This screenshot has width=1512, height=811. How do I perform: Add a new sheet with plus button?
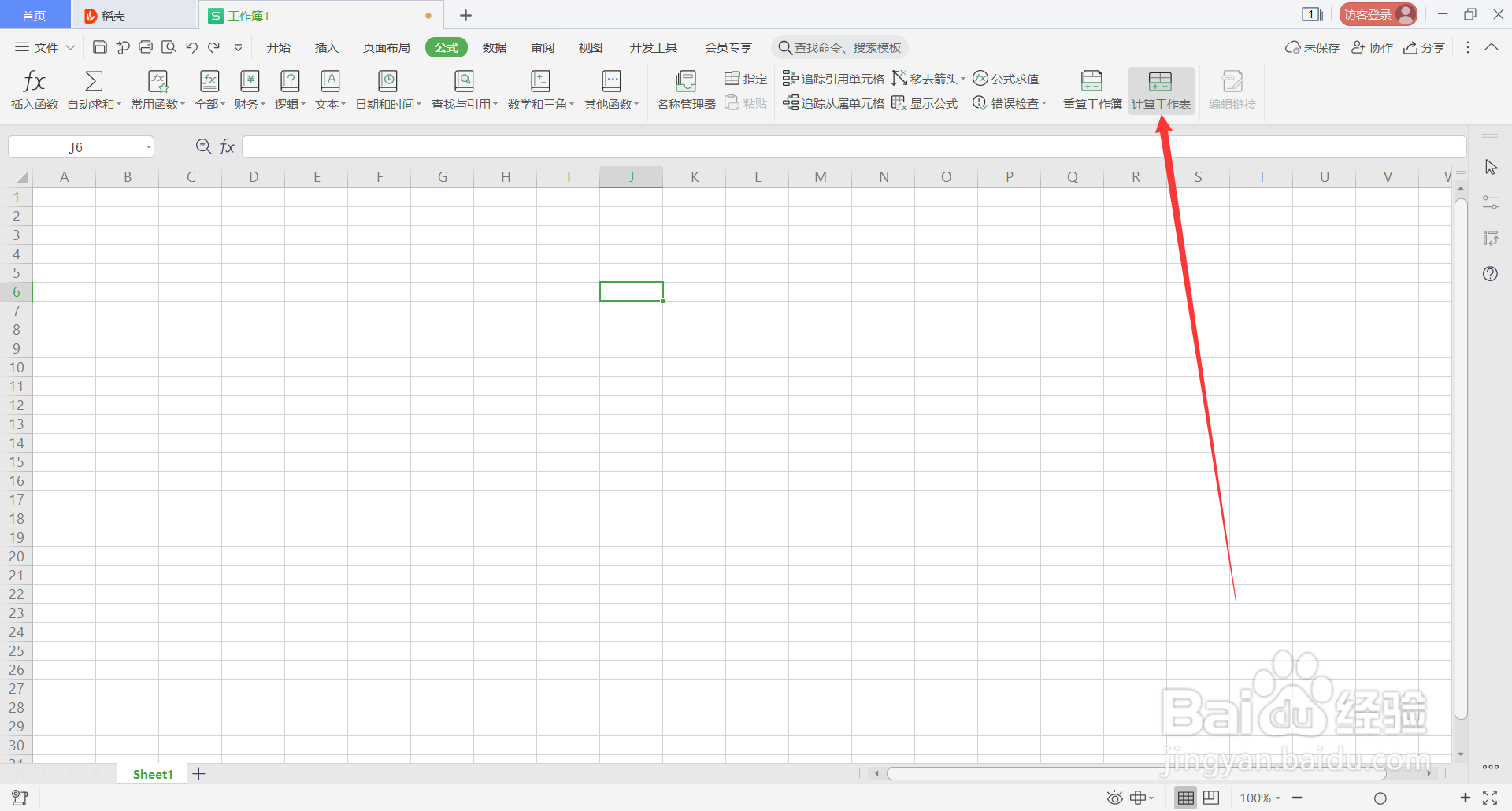coord(198,774)
